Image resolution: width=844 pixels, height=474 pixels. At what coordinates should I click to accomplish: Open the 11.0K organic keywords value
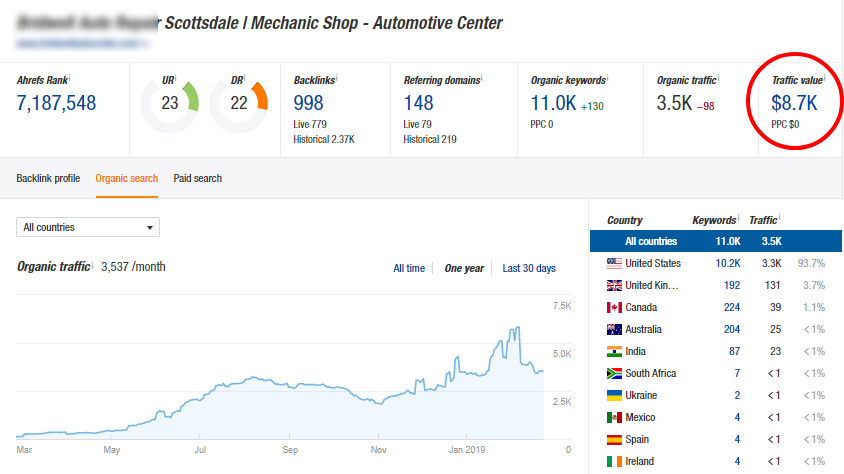(x=553, y=103)
